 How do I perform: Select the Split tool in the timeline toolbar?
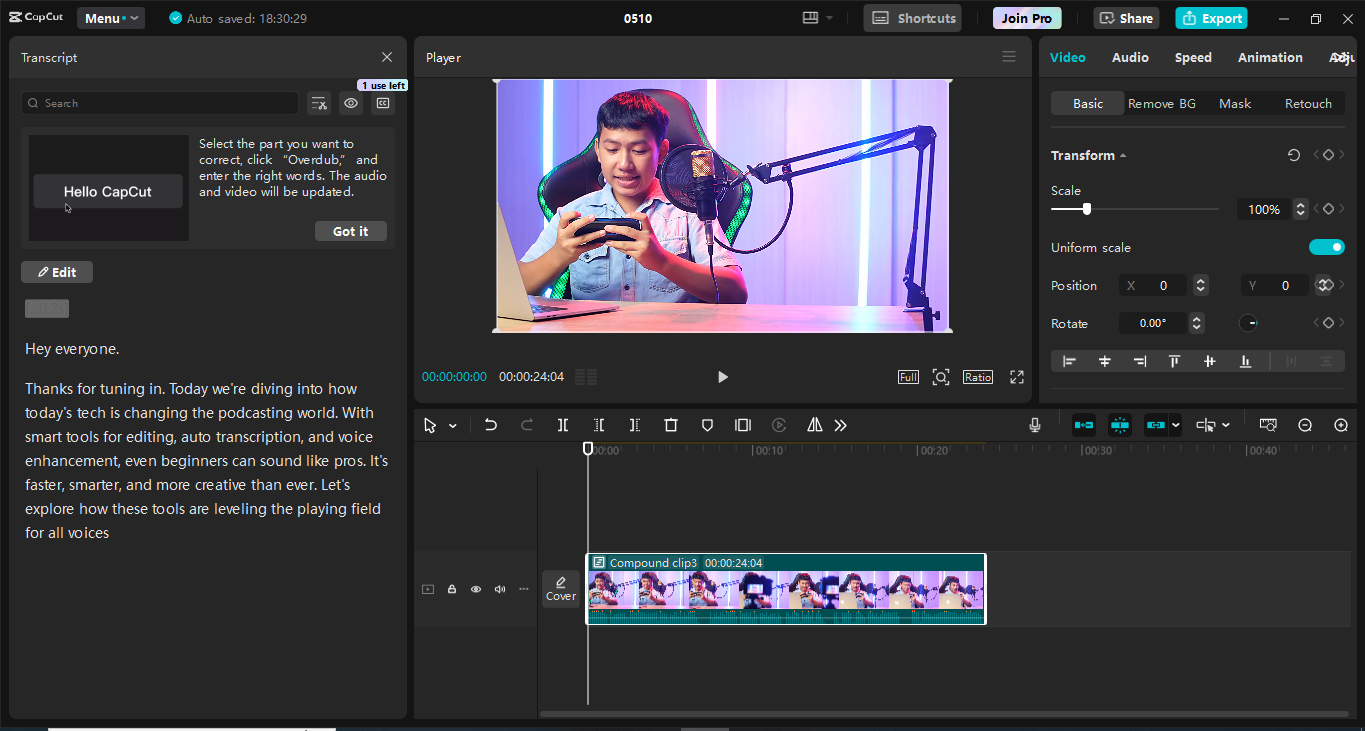563,425
